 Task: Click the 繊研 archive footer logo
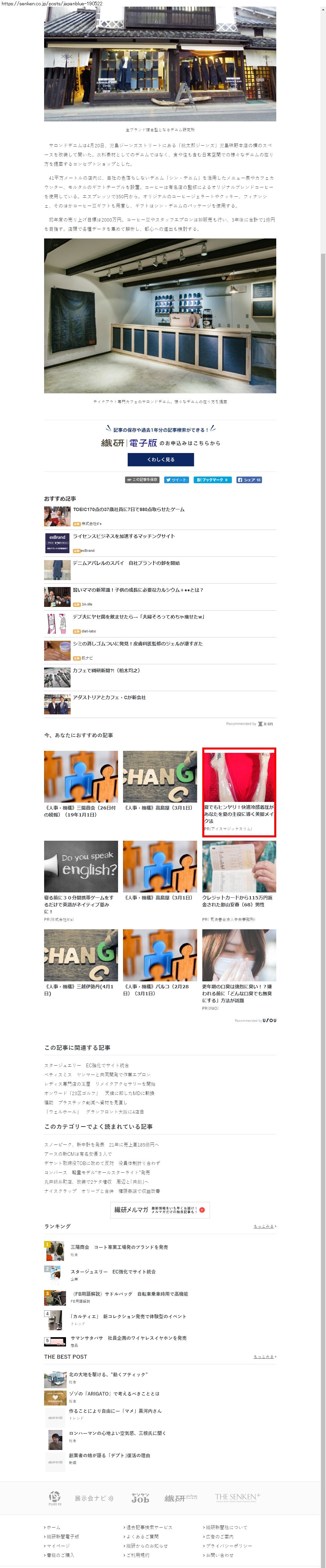tap(181, 1498)
